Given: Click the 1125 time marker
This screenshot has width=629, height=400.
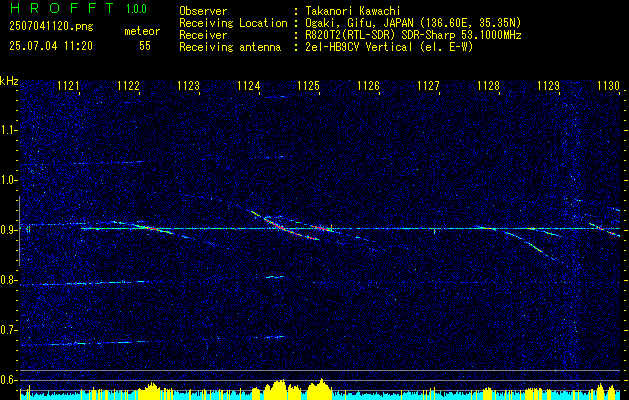Looking at the screenshot, I should 308,85.
